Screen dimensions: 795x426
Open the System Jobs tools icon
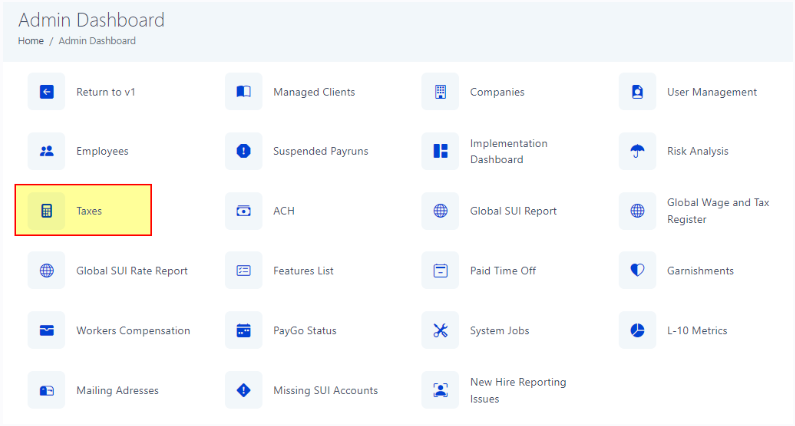click(440, 331)
